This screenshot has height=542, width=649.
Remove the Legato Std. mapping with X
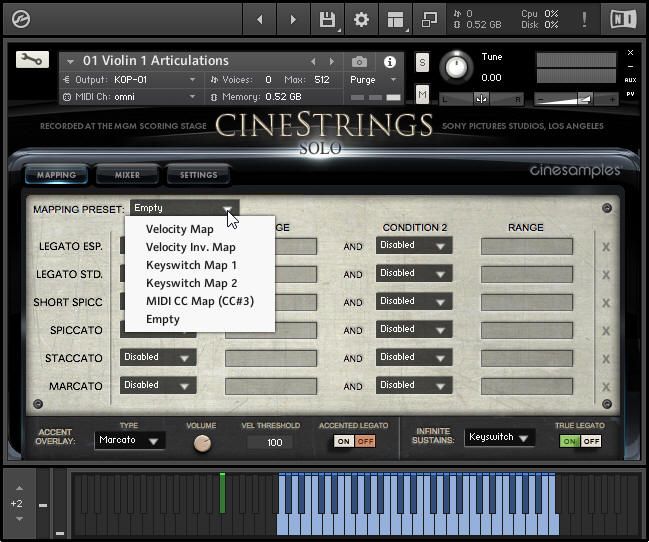click(606, 275)
